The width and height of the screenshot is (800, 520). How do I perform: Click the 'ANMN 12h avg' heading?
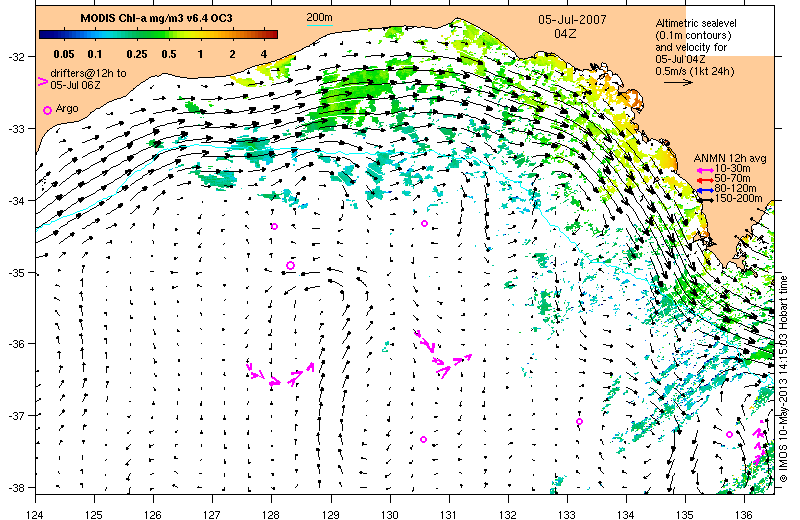pyautogui.click(x=730, y=159)
